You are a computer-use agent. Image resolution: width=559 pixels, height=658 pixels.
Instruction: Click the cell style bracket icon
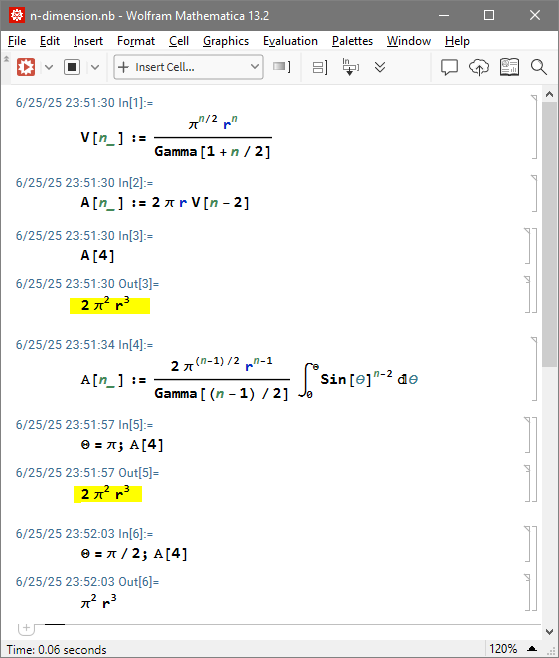pyautogui.click(x=281, y=67)
